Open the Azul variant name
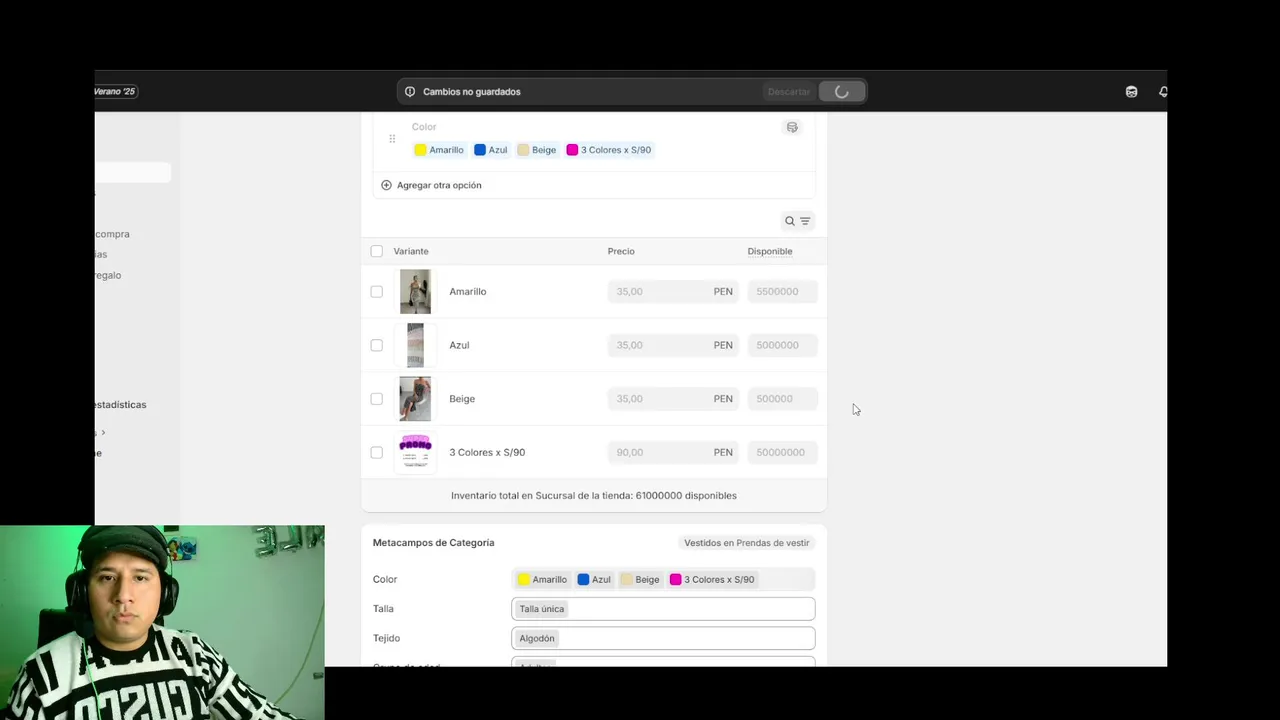The width and height of the screenshot is (1280, 720). [x=459, y=345]
